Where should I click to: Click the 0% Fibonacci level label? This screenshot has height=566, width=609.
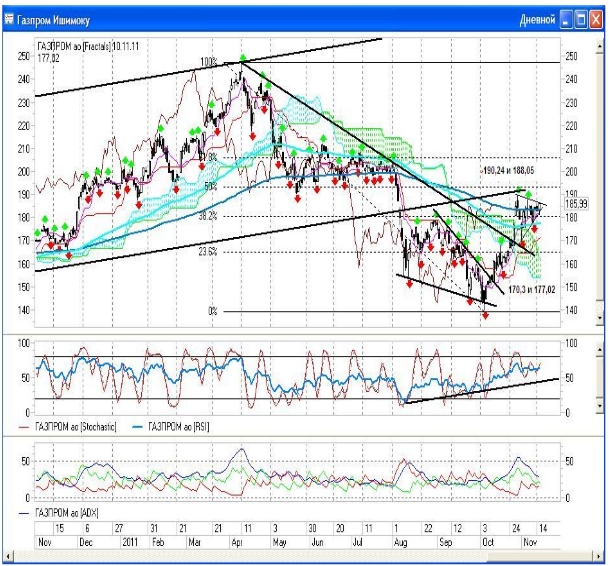coord(213,311)
